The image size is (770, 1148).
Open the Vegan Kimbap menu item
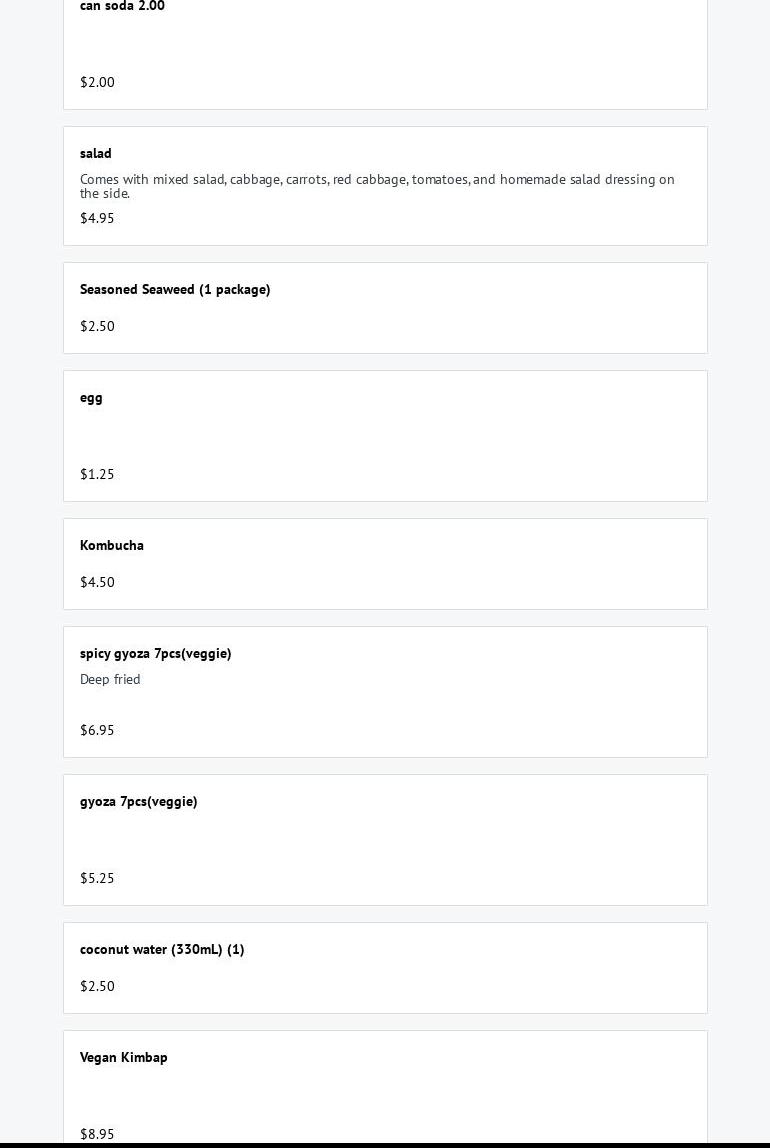124,1057
